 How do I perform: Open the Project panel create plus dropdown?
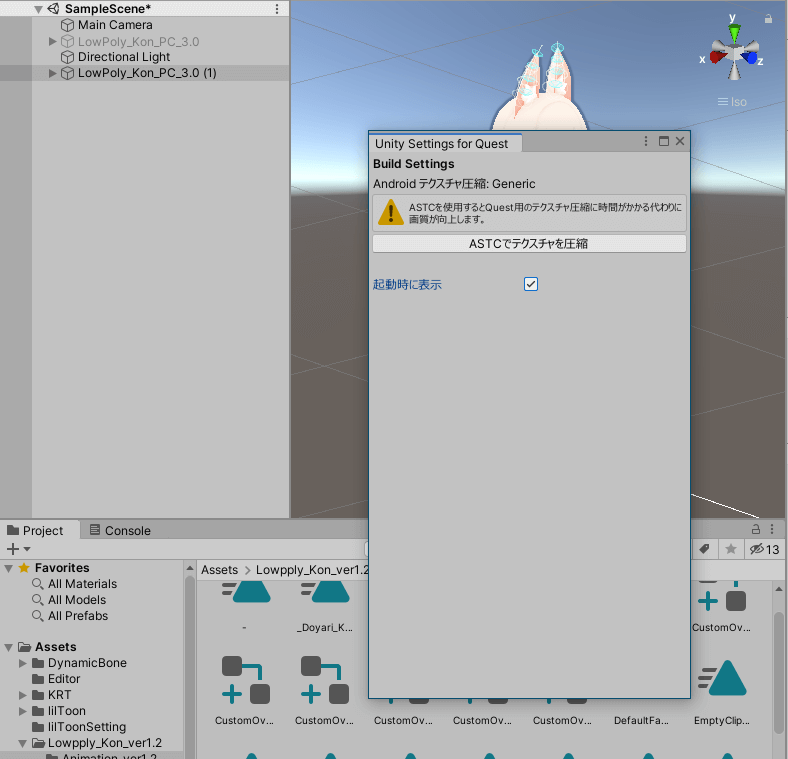pyautogui.click(x=18, y=549)
